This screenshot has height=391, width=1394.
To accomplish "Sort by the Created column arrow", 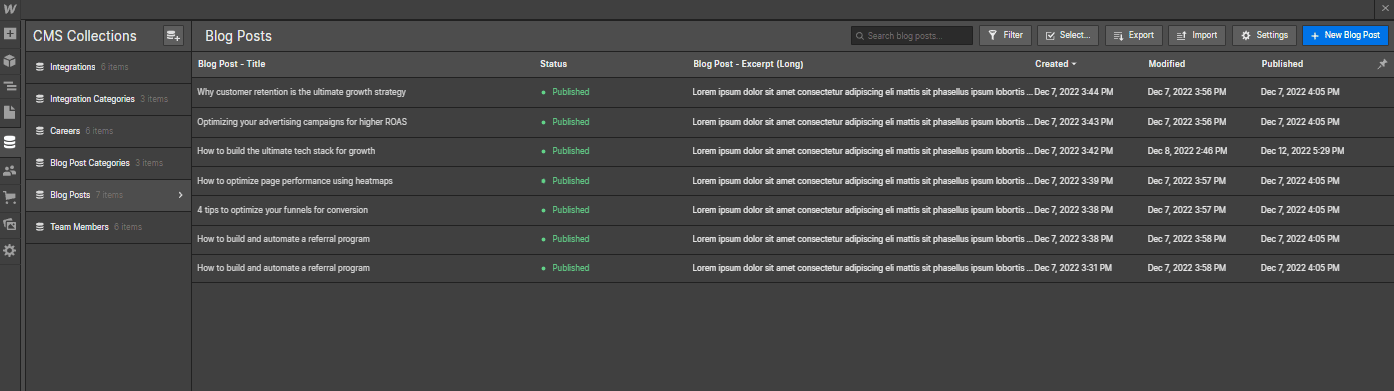I will 1074,64.
